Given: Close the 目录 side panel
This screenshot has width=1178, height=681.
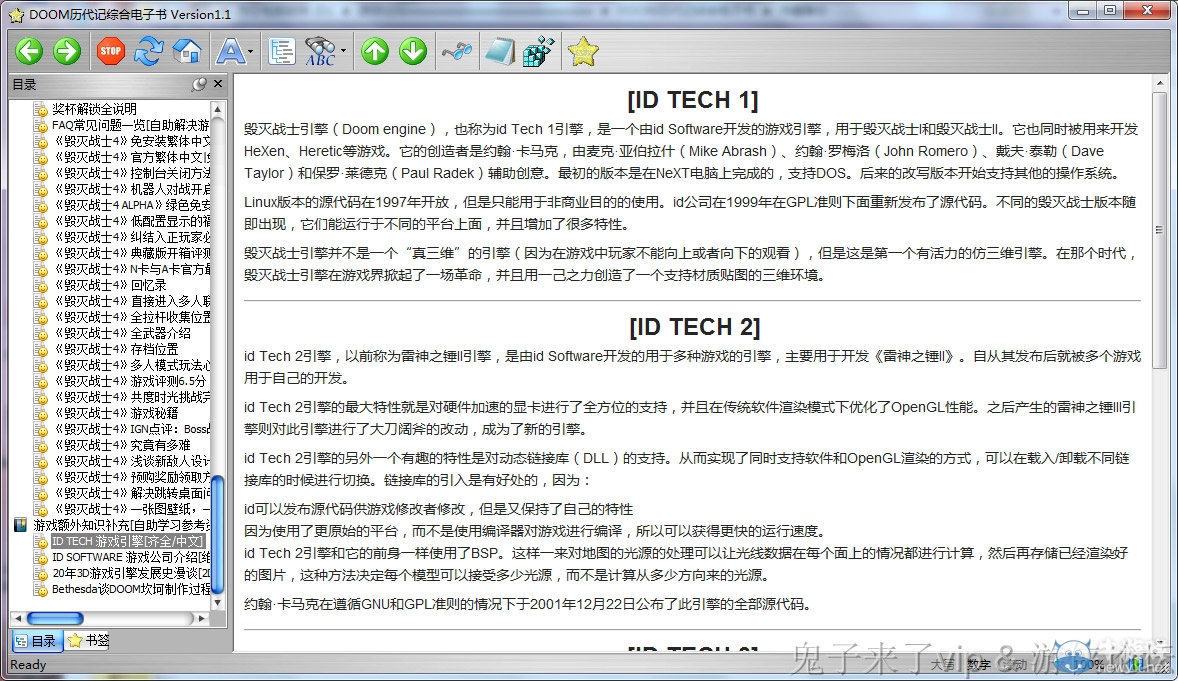Looking at the screenshot, I should (x=218, y=84).
